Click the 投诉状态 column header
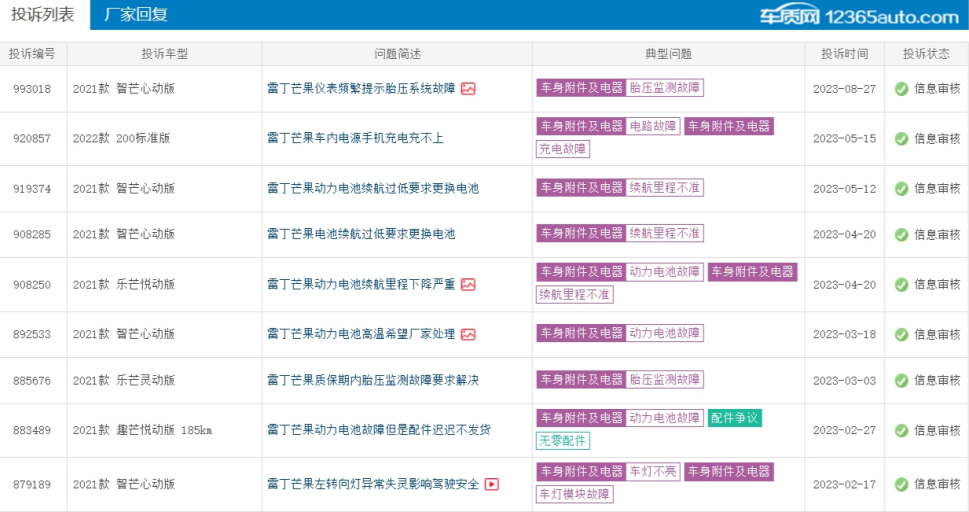This screenshot has width=969, height=512. coord(926,54)
